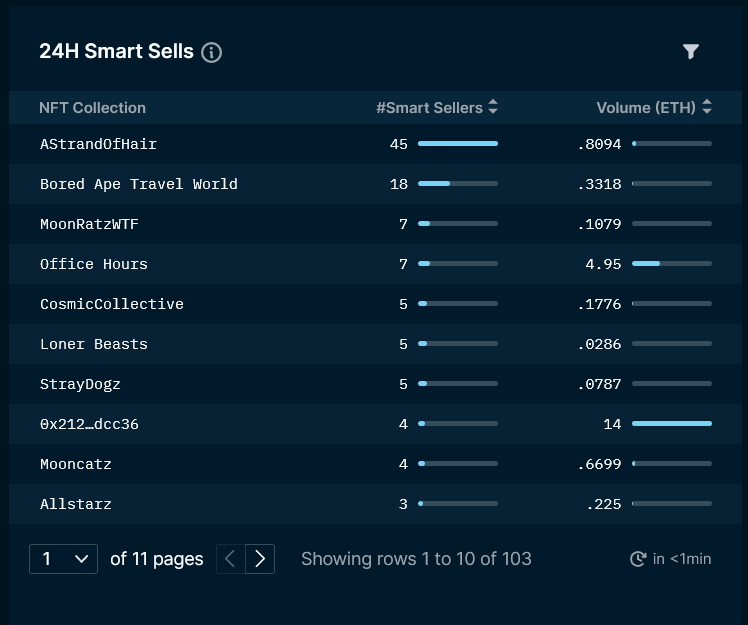Open the Office Hours collection
Screen dimensions: 748x625
[x=94, y=264]
